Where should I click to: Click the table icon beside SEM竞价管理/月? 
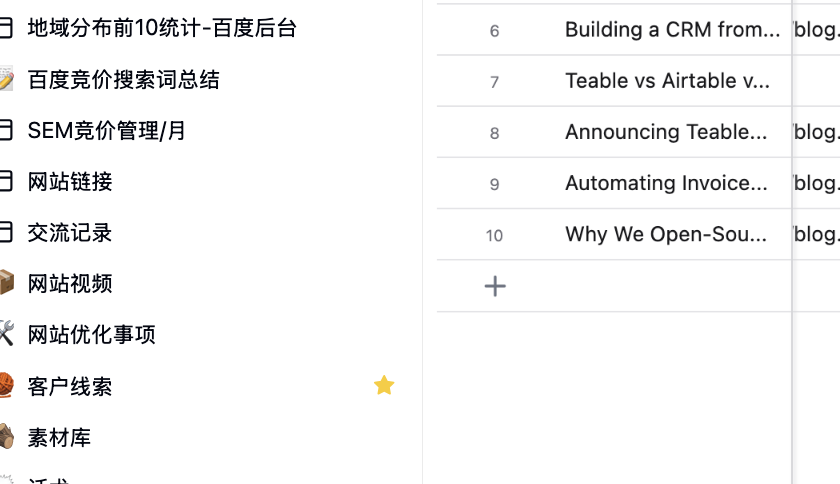[x=6, y=130]
